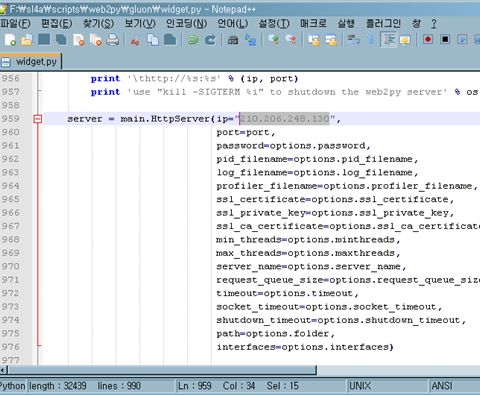Toggle word wrap icon

point(353,40)
